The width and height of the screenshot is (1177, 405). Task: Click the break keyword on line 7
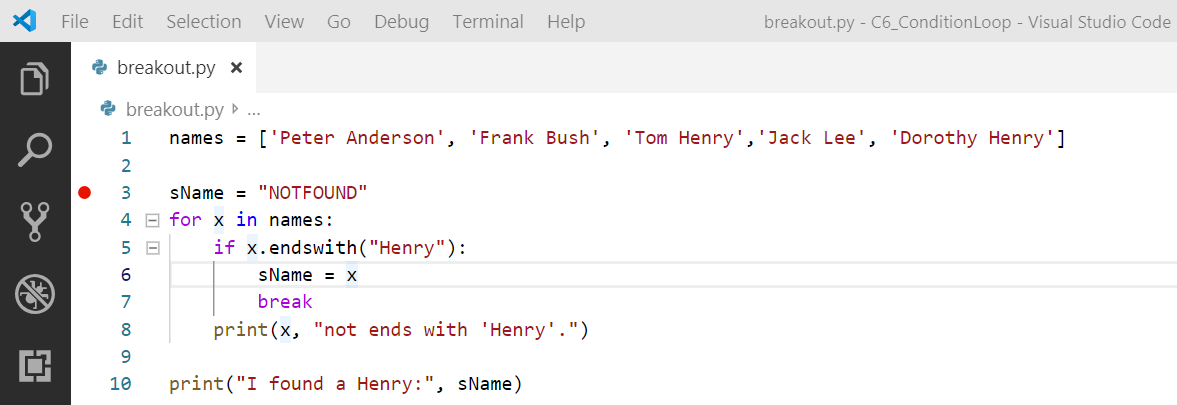click(x=285, y=302)
